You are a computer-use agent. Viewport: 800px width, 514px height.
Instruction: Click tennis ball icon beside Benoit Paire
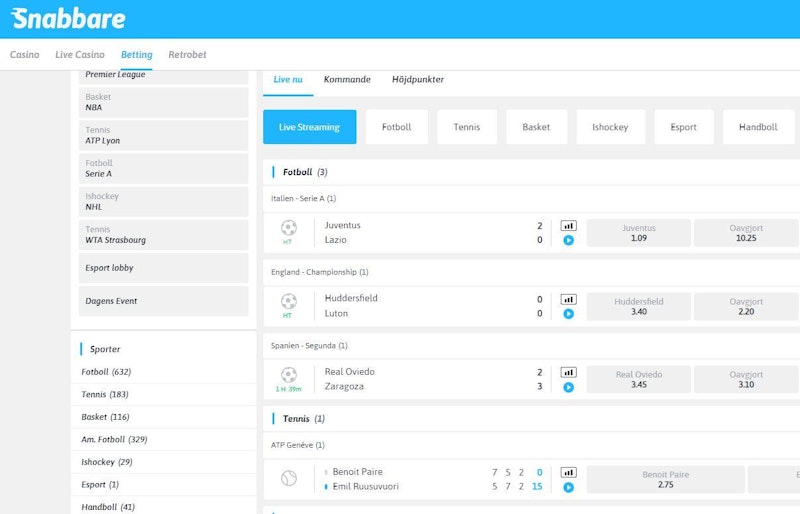[x=288, y=480]
